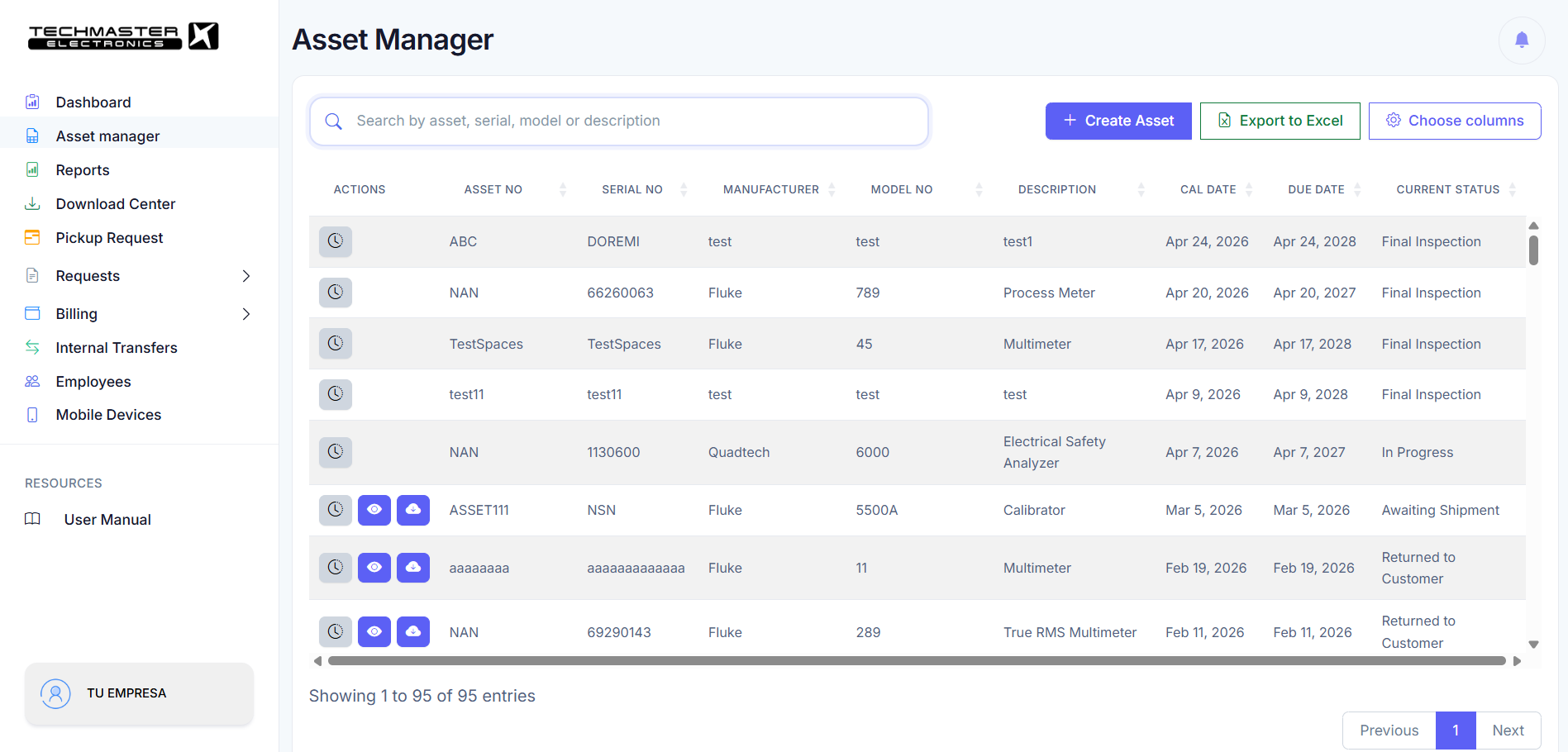Click the Export to Excel button
The width and height of the screenshot is (1568, 752).
coord(1280,121)
